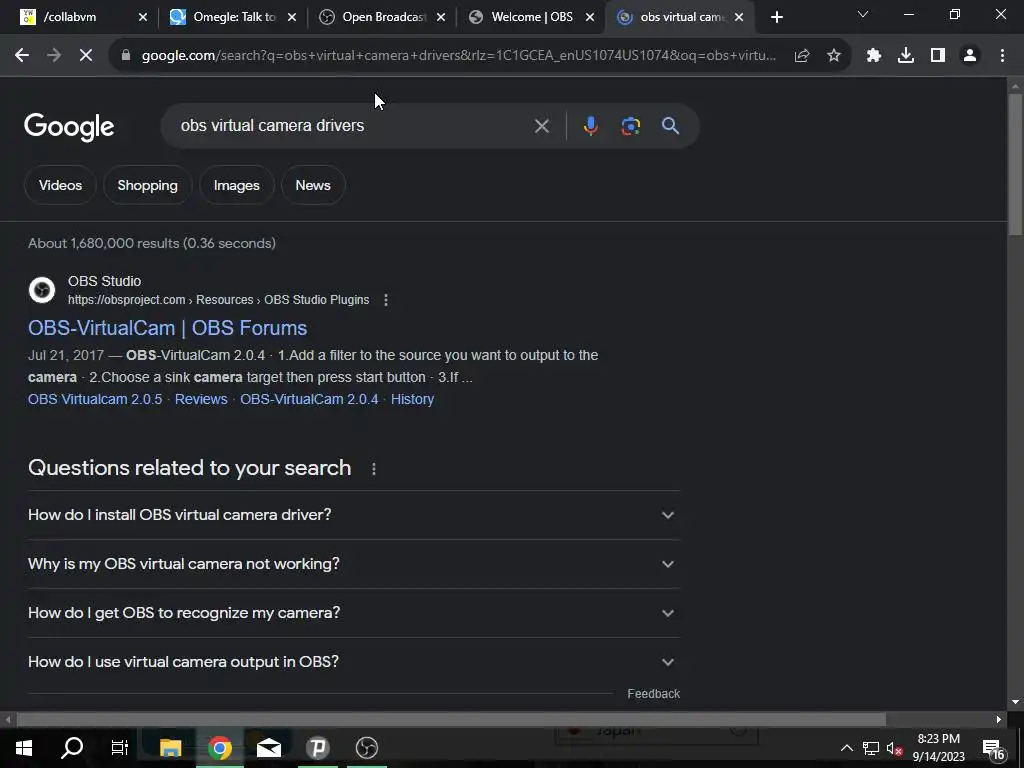This screenshot has width=1024, height=768.
Task: Open File Explorer from taskbar
Action: point(170,748)
